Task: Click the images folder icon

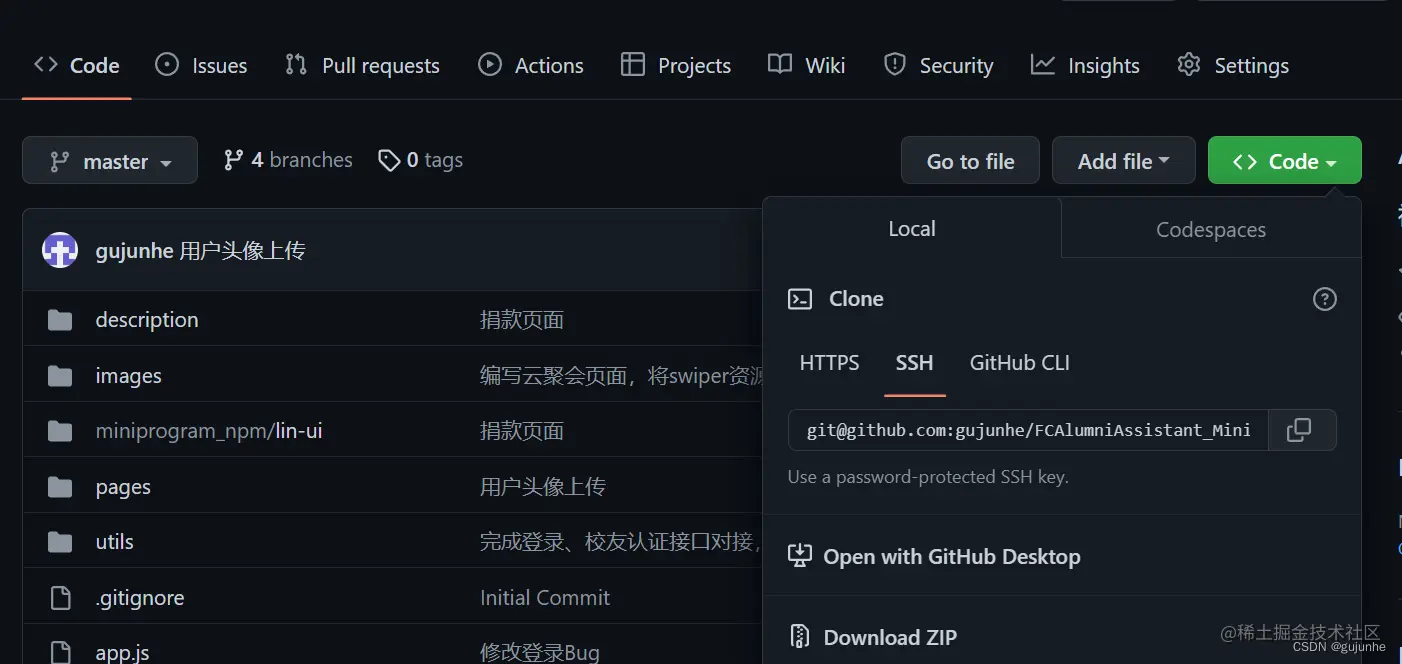Action: [x=60, y=376]
